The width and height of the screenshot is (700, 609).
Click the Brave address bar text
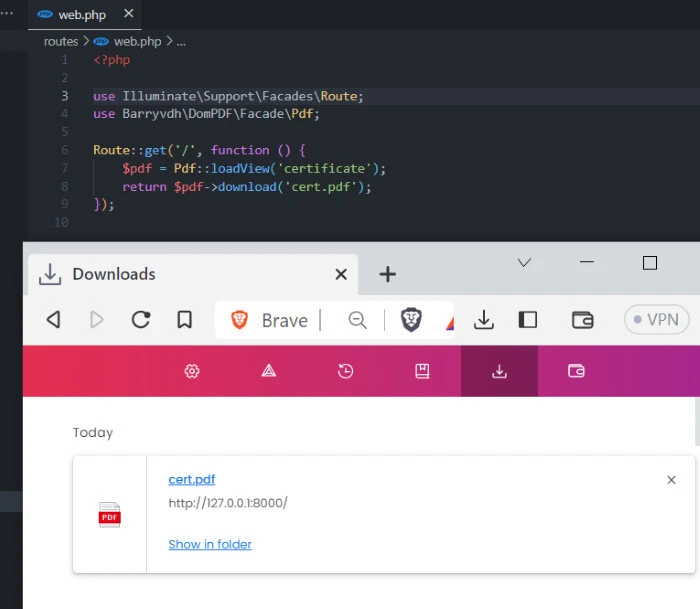point(285,321)
